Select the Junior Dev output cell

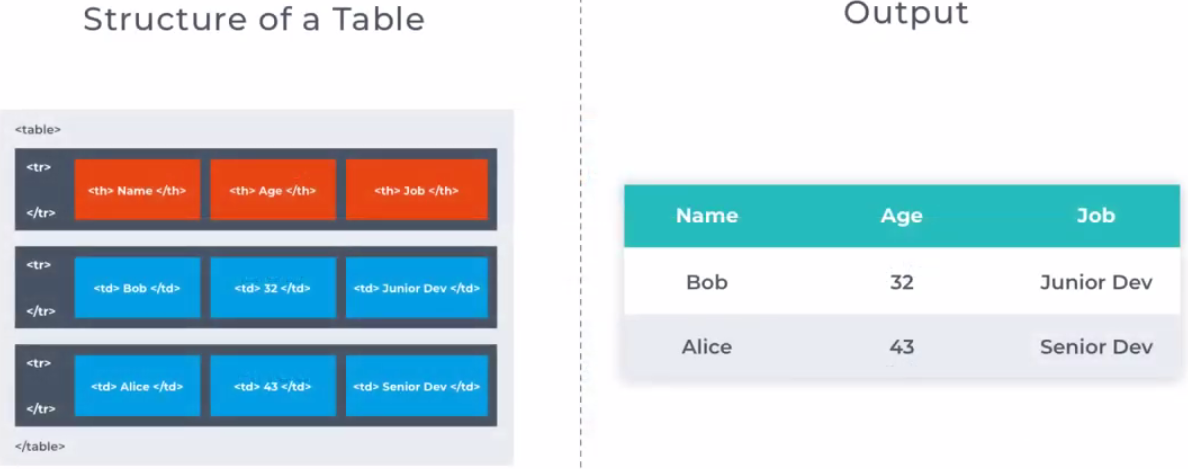click(1096, 282)
